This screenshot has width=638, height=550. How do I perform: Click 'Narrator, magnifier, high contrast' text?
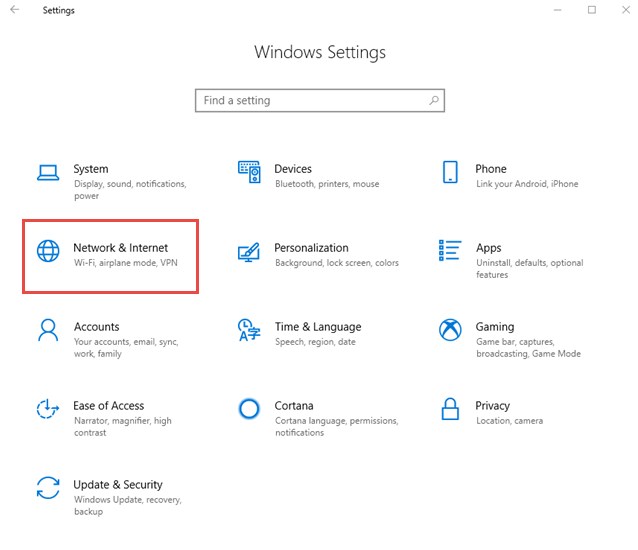[122, 426]
